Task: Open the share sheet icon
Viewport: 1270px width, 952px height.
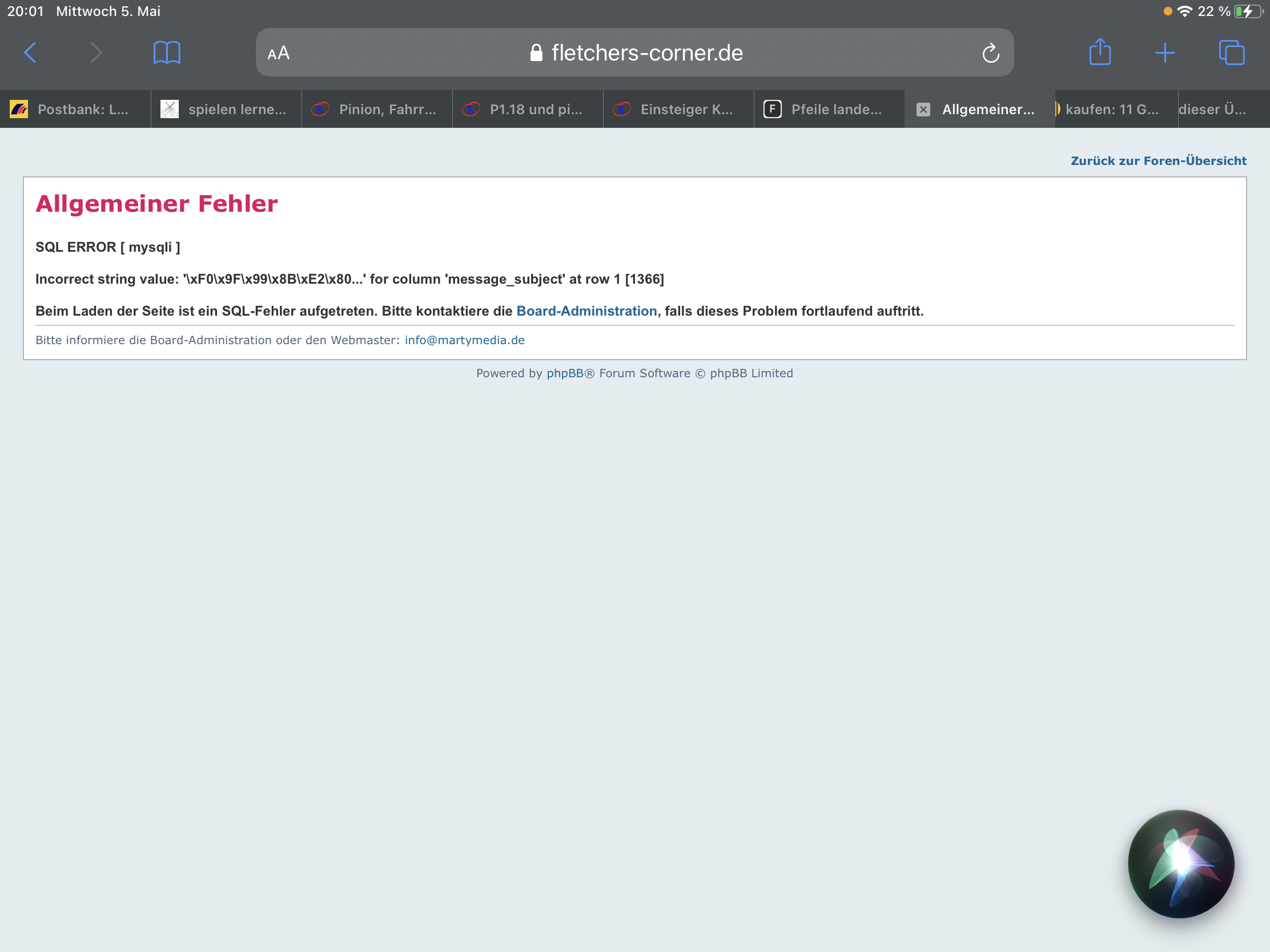Action: [1099, 52]
